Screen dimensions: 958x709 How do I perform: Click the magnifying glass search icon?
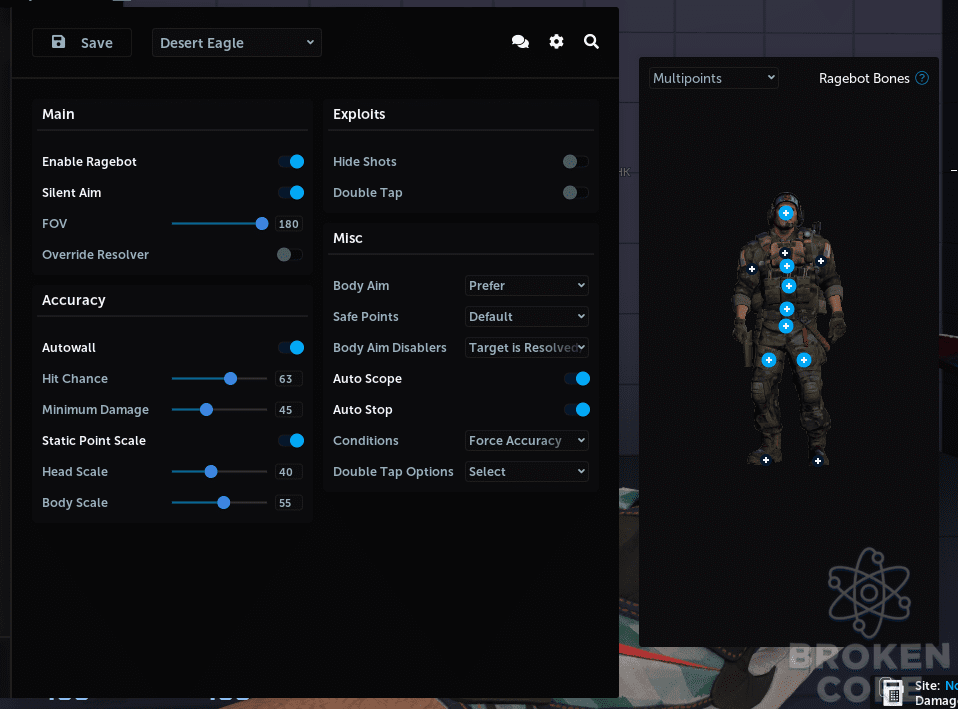[591, 42]
